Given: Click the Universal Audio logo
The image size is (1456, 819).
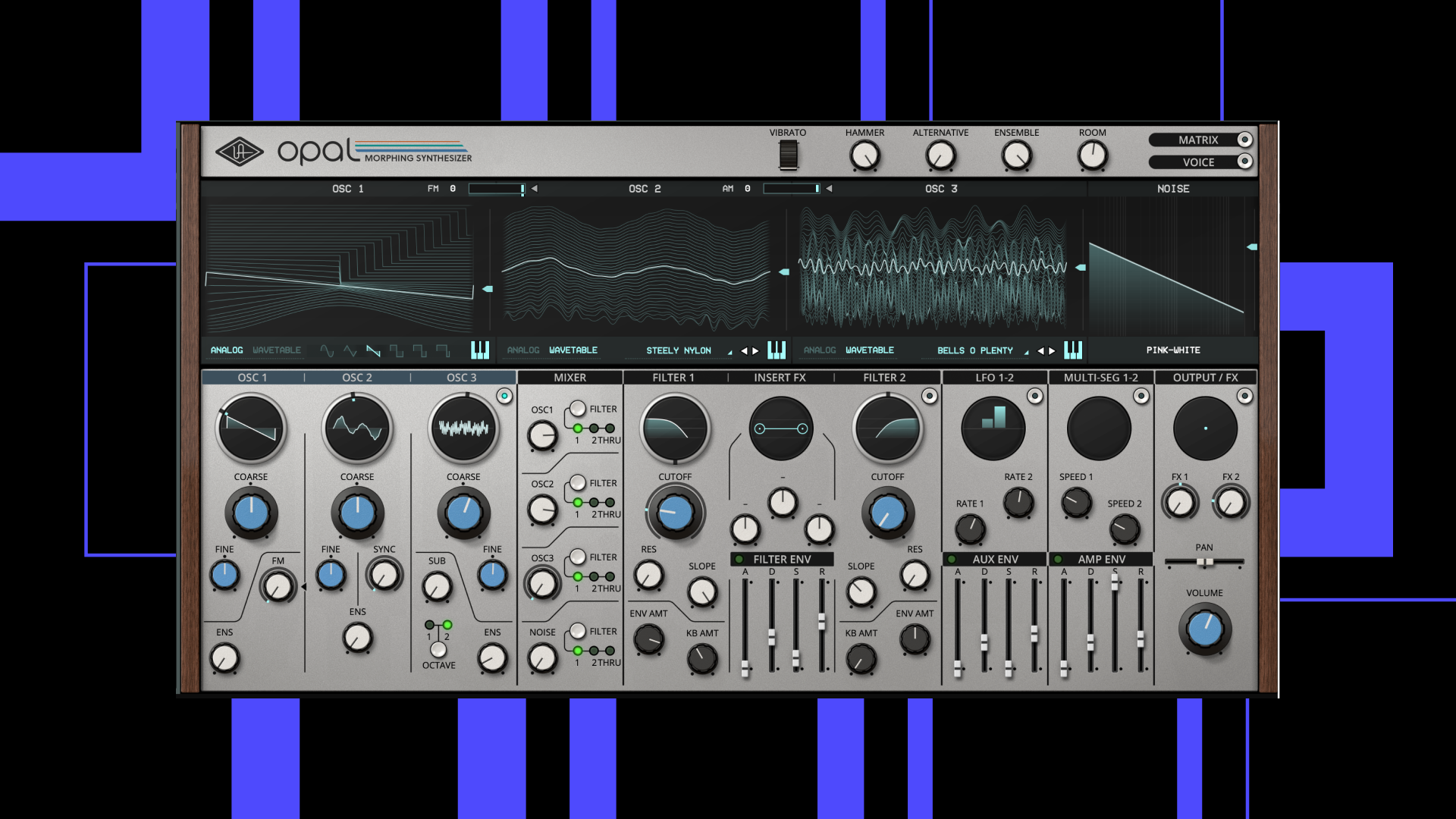Looking at the screenshot, I should tap(239, 152).
